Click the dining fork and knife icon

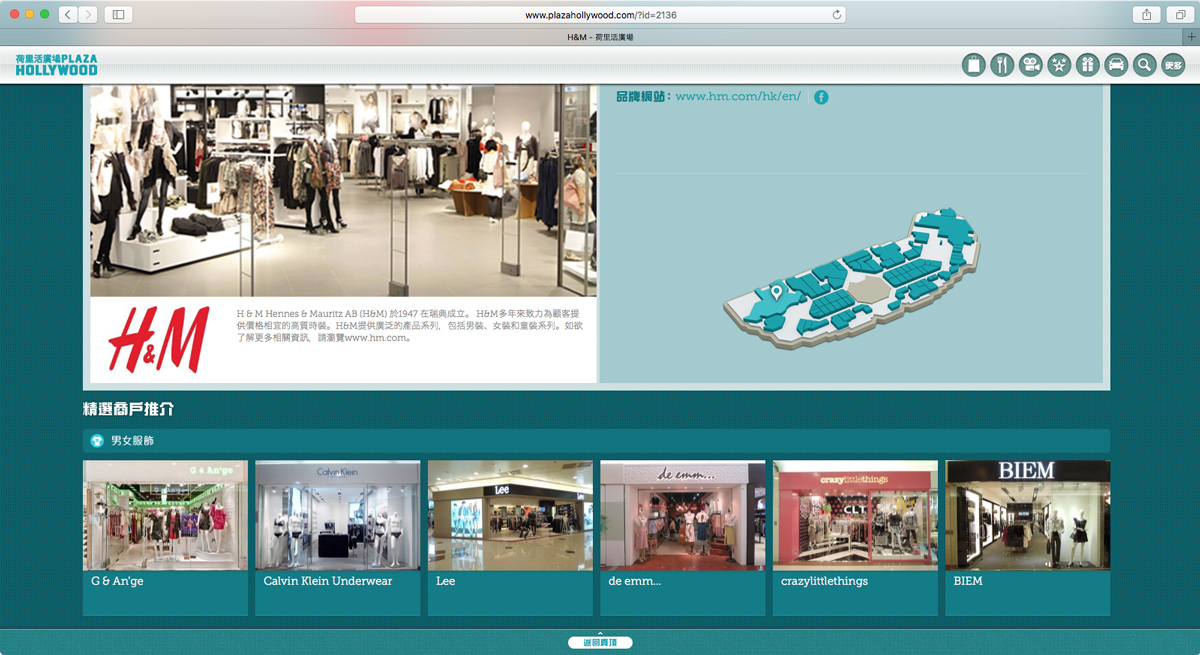pos(1002,65)
